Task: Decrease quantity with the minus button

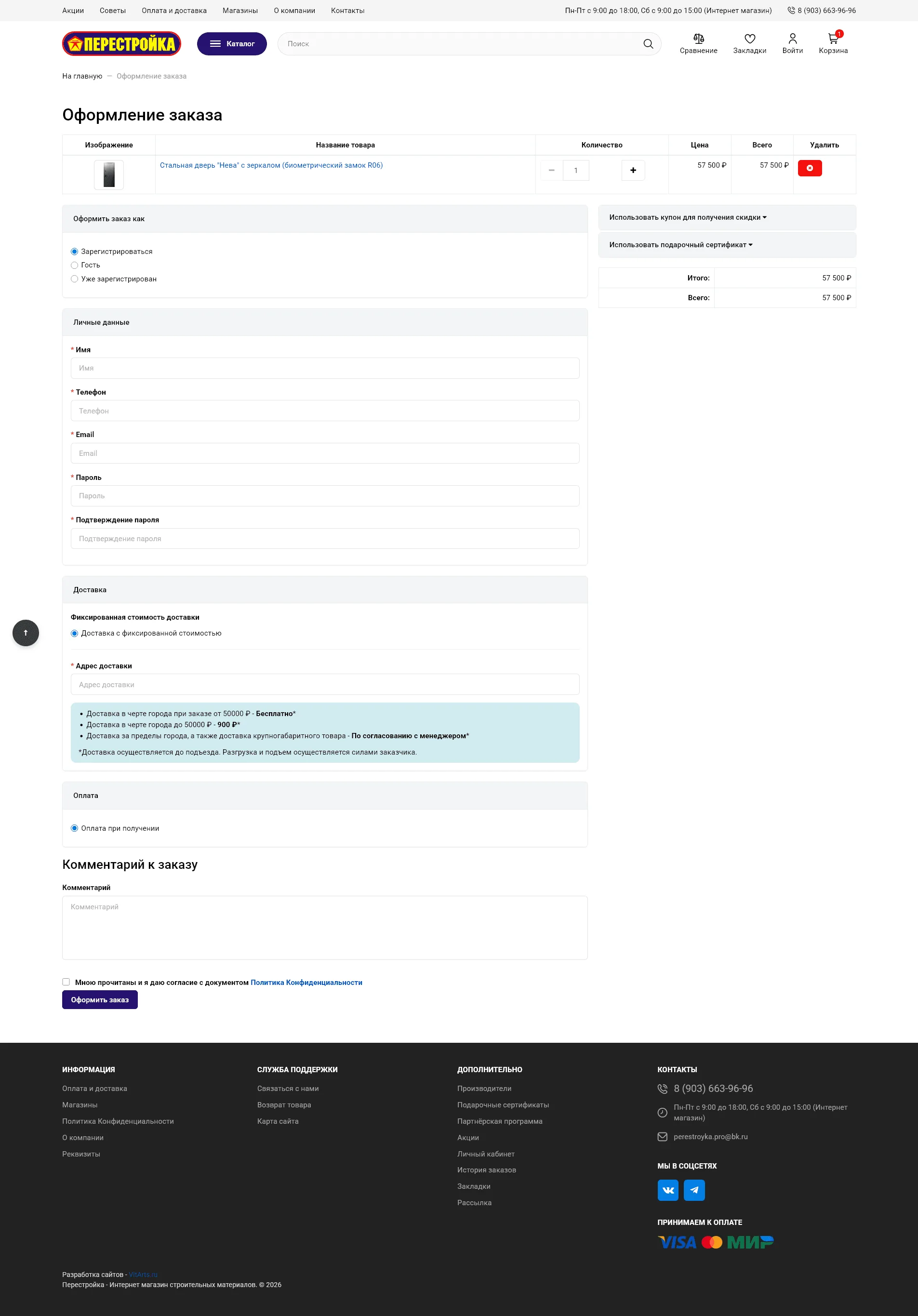Action: click(x=551, y=170)
